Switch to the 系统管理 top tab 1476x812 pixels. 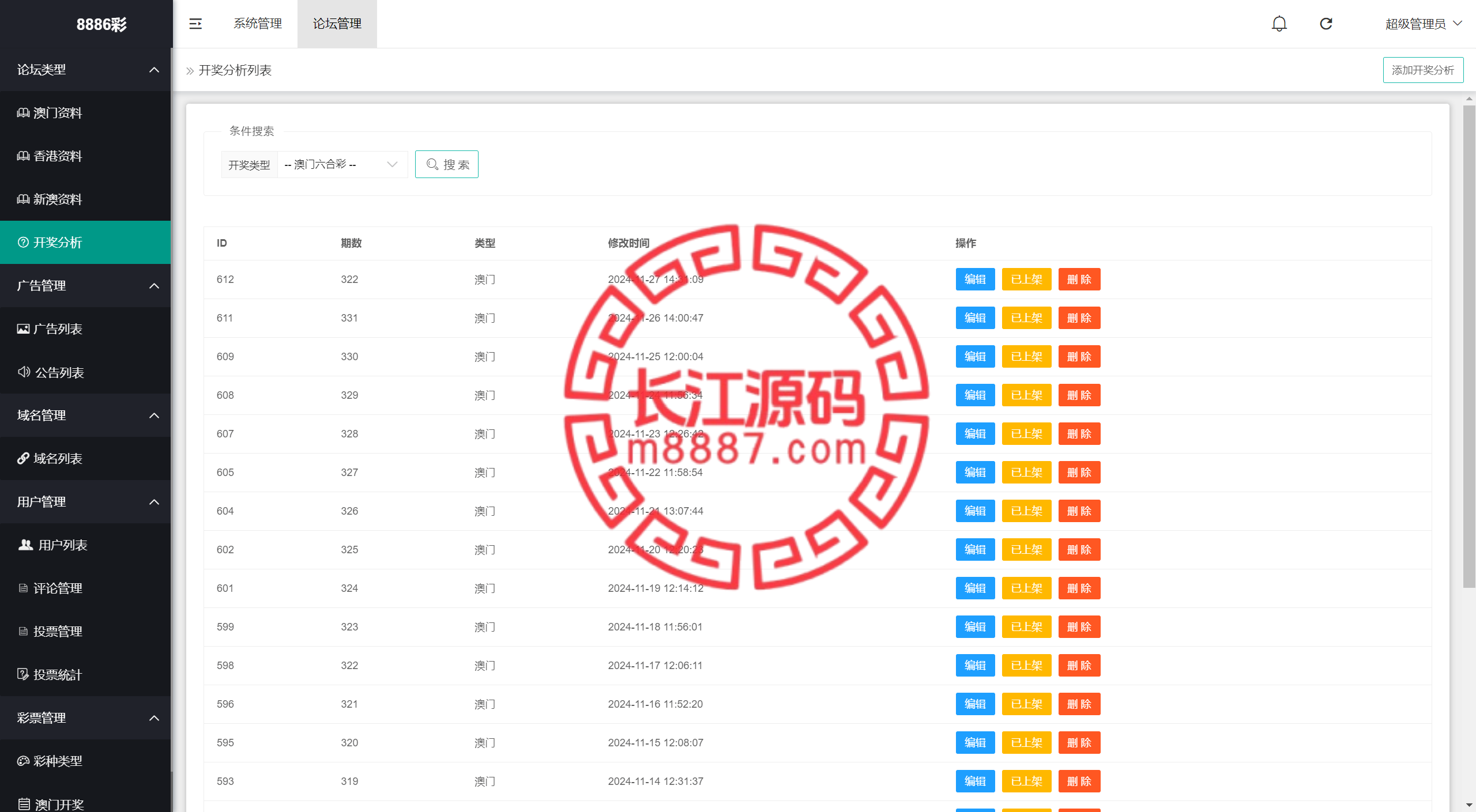click(x=258, y=24)
